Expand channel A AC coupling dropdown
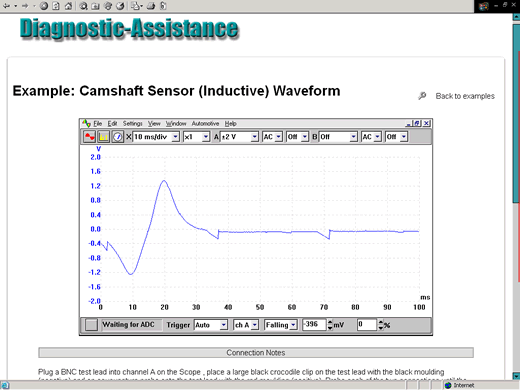Image resolution: width=520 pixels, height=390 pixels. pyautogui.click(x=278, y=137)
